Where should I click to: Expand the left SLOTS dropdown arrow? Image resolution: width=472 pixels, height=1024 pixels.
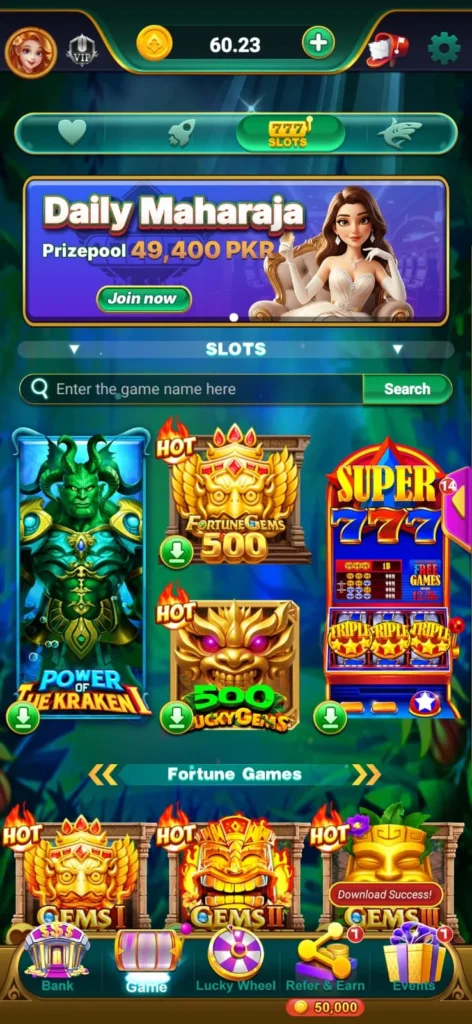tap(74, 349)
